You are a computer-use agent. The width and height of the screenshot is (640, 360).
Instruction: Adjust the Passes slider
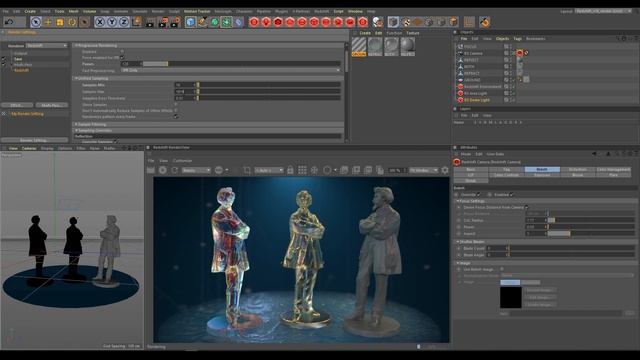[241, 64]
